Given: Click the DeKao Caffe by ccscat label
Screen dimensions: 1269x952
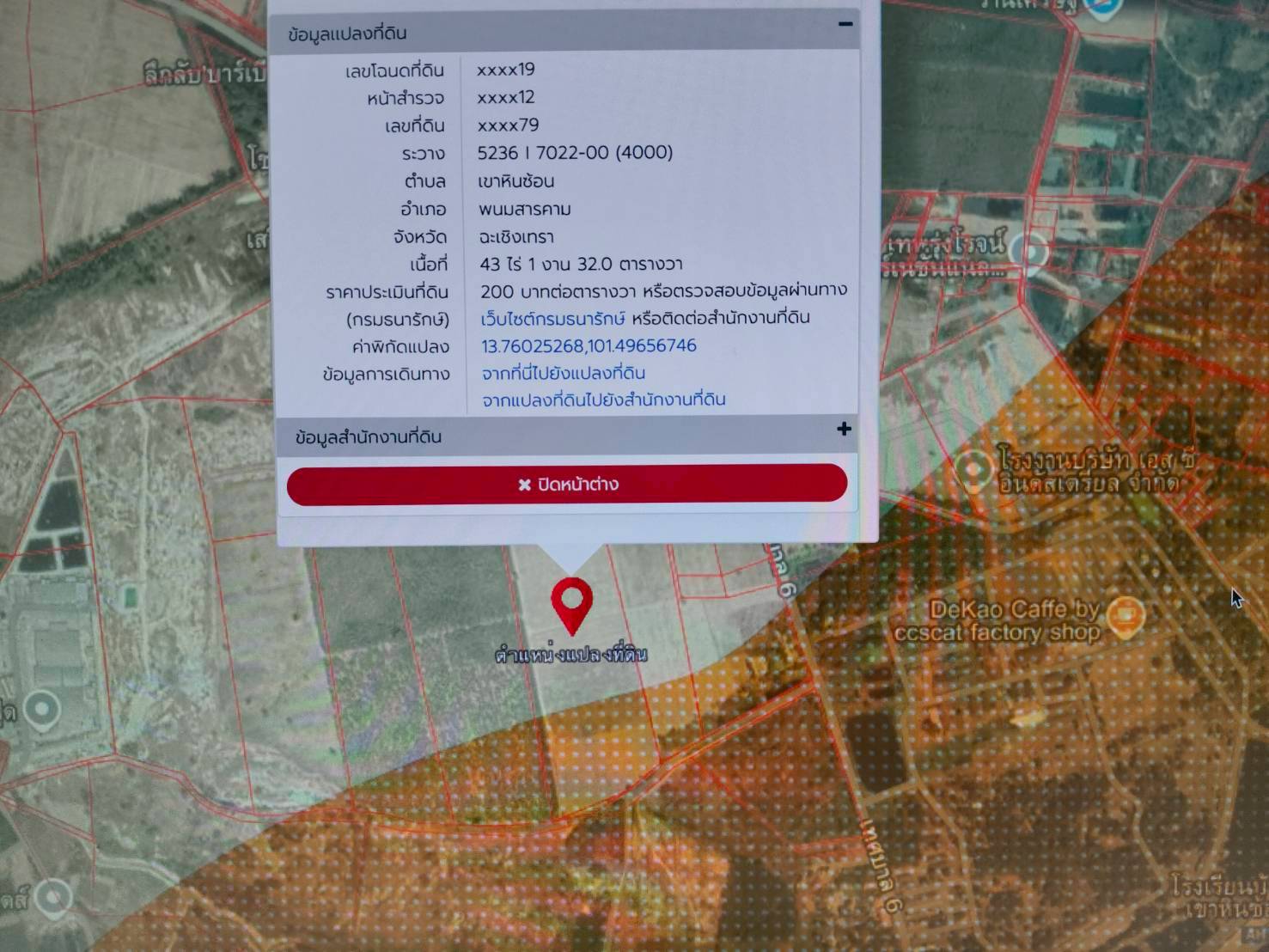Looking at the screenshot, I should (x=998, y=622).
